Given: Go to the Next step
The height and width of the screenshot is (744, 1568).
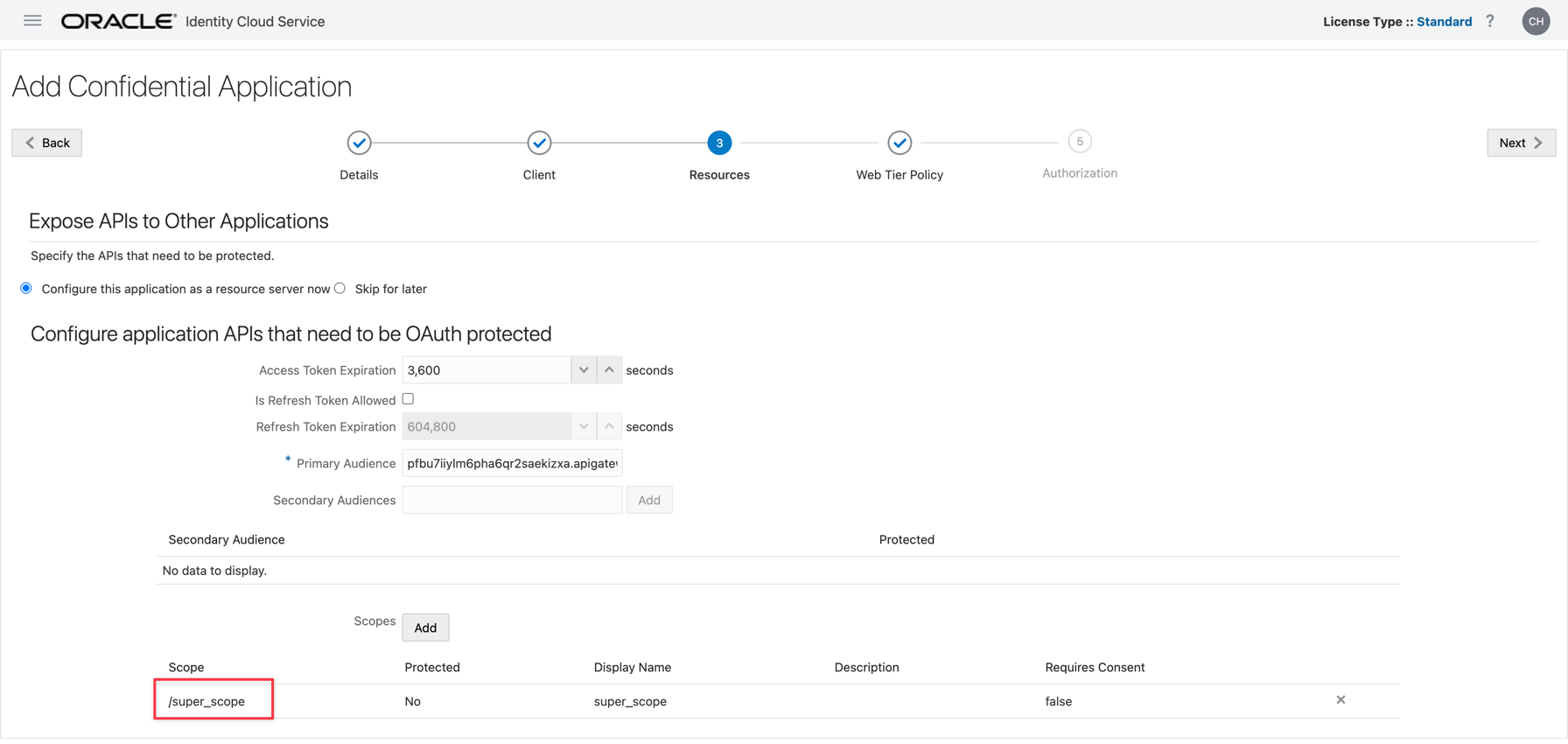Looking at the screenshot, I should 1521,143.
